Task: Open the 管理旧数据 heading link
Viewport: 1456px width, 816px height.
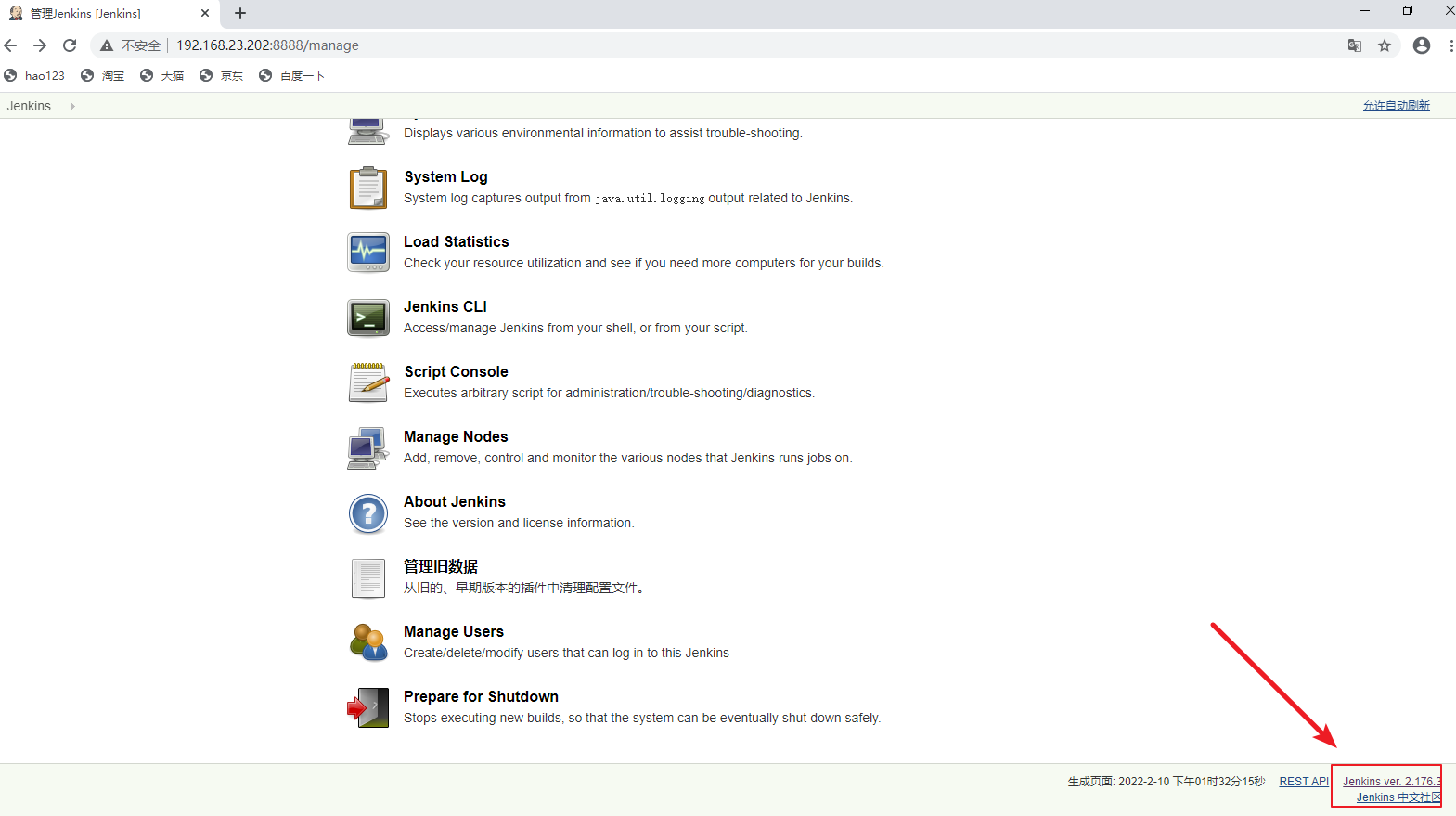Action: [441, 566]
